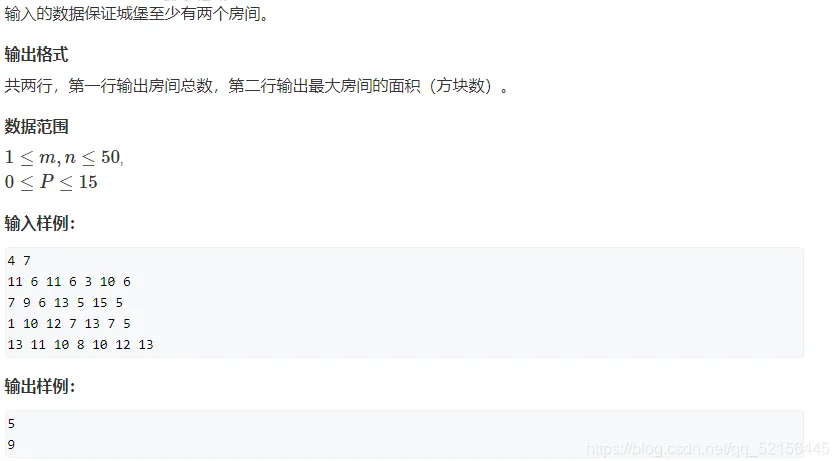Click the formula 0 ≤ P ≤ 15
This screenshot has width=835, height=461.
click(51, 182)
